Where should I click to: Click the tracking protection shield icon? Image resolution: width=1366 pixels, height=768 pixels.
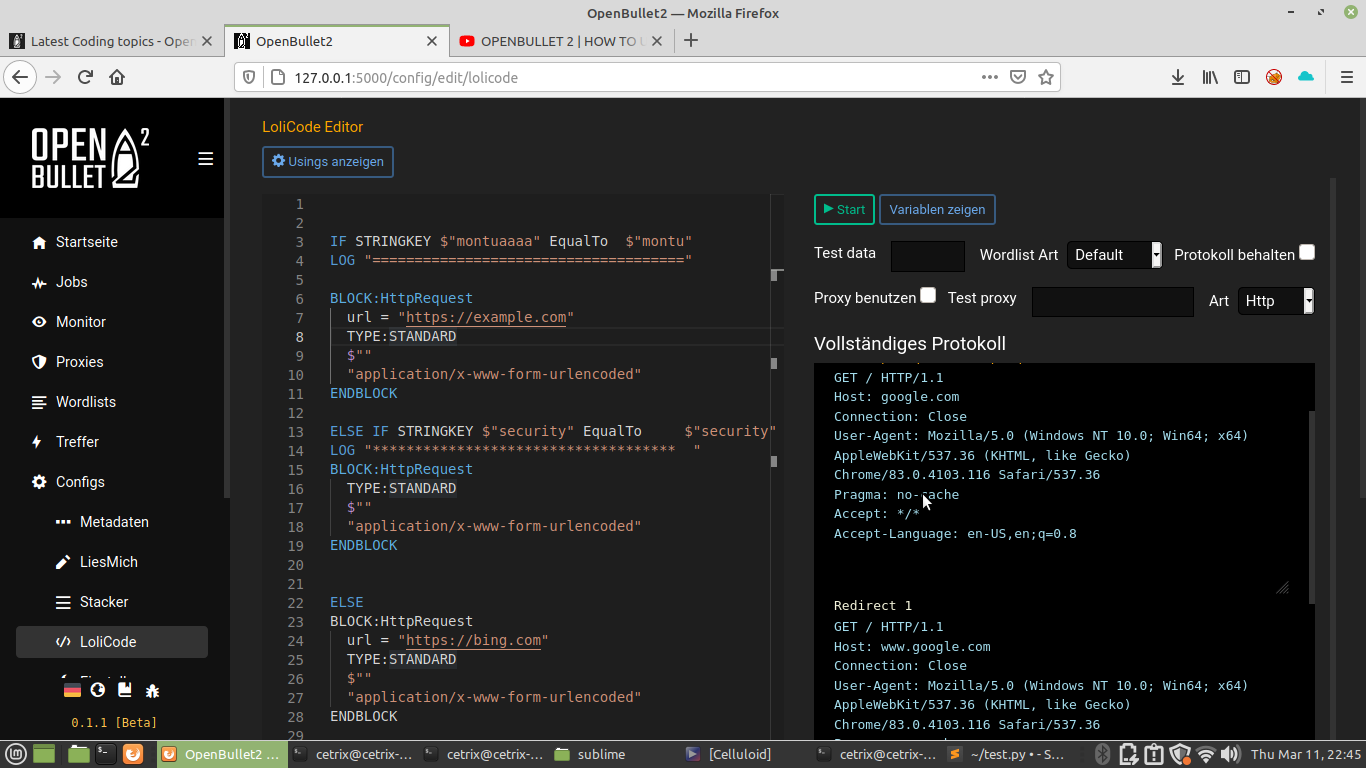tap(249, 77)
